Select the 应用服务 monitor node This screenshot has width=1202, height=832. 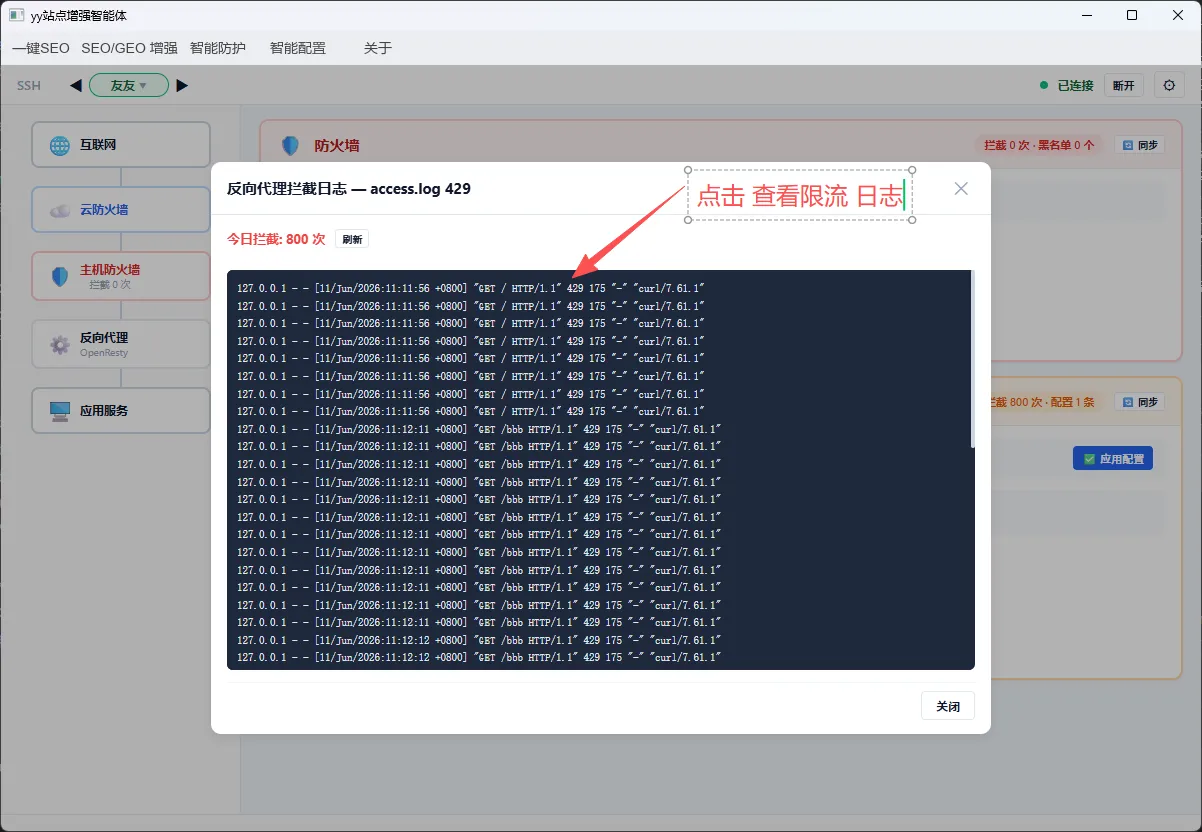[121, 411]
